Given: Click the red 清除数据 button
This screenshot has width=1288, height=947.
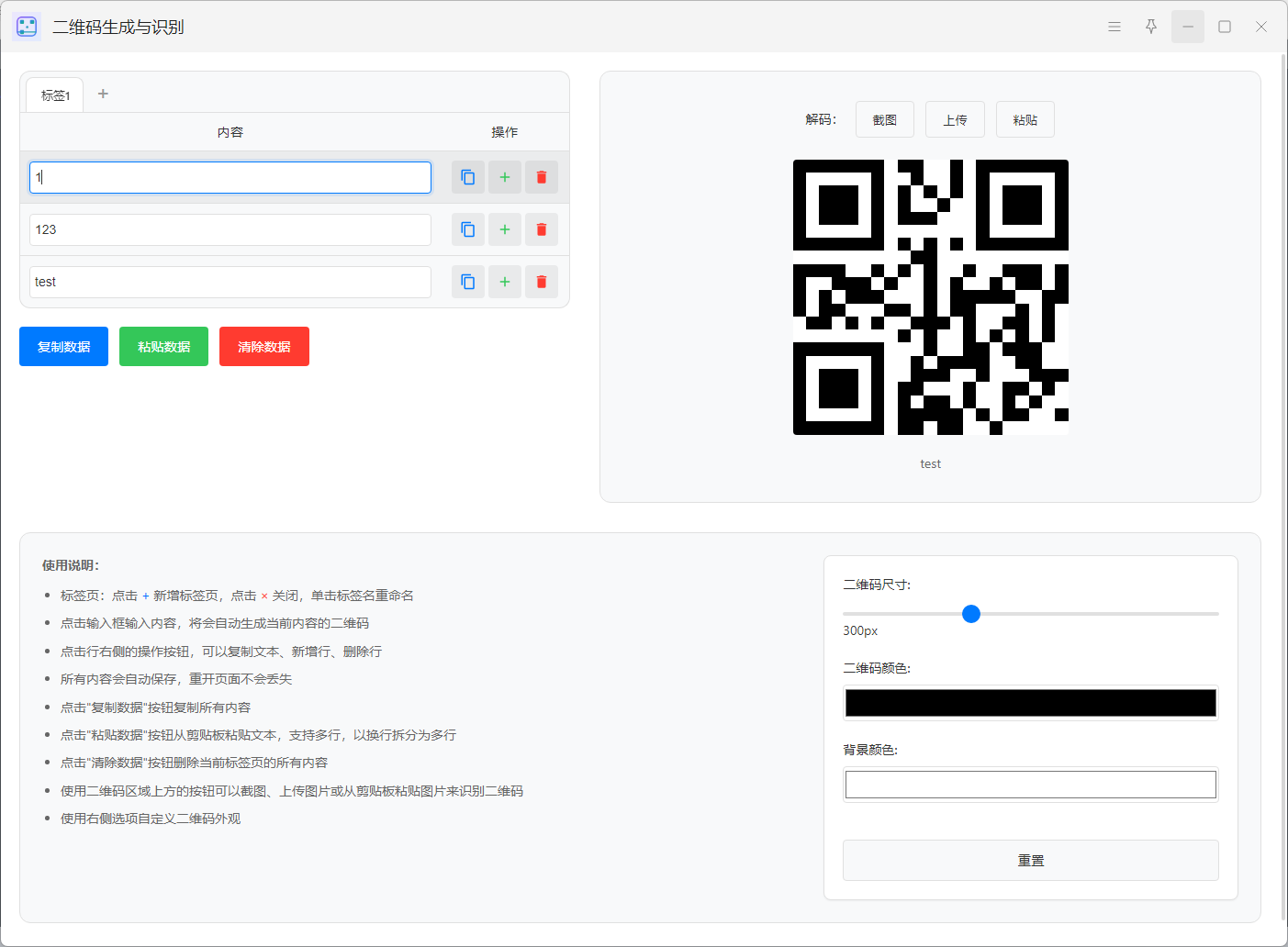Looking at the screenshot, I should pos(264,347).
